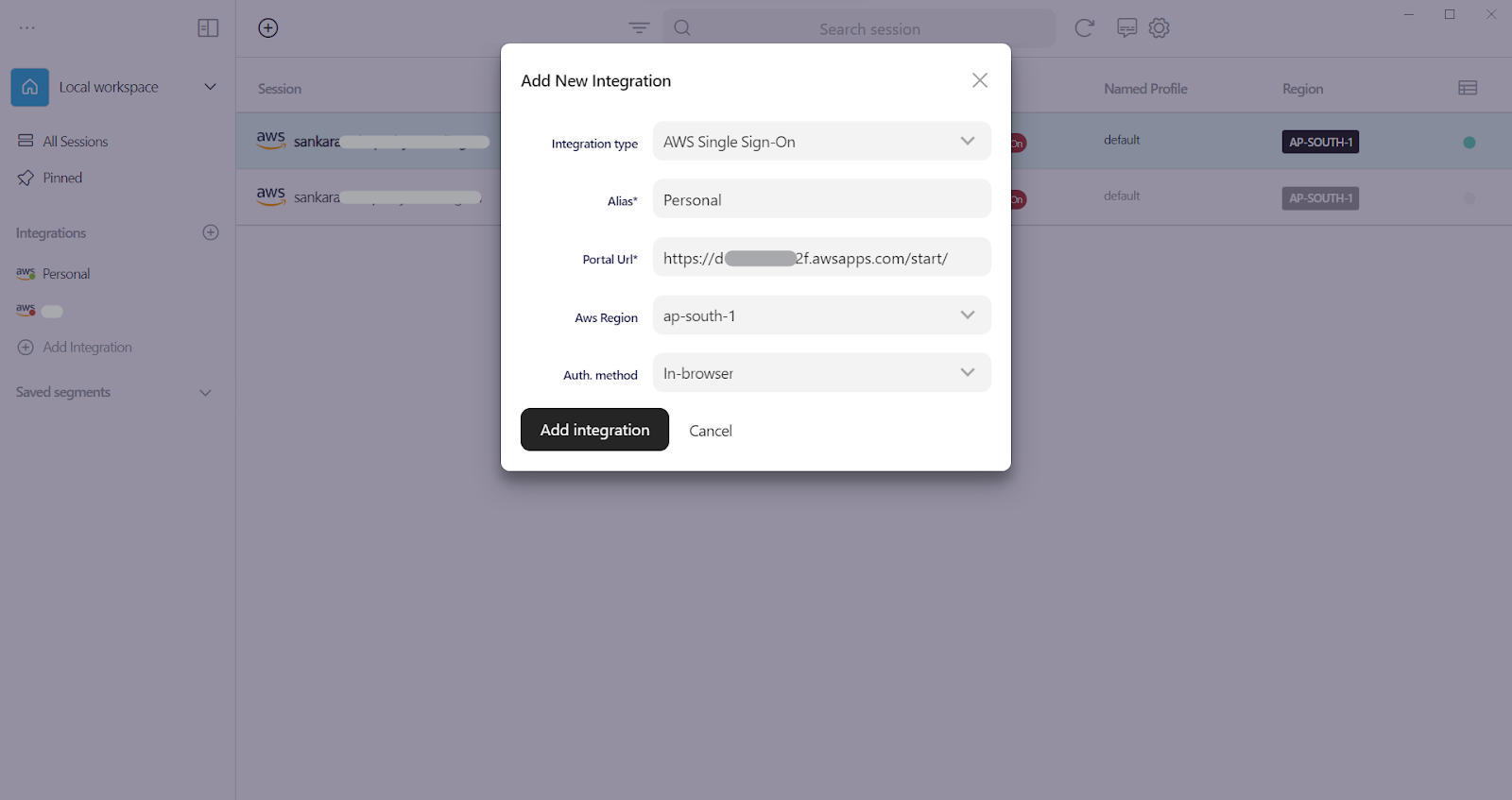Click the grey status dot in second row
The height and width of the screenshot is (800, 1512).
[1469, 198]
